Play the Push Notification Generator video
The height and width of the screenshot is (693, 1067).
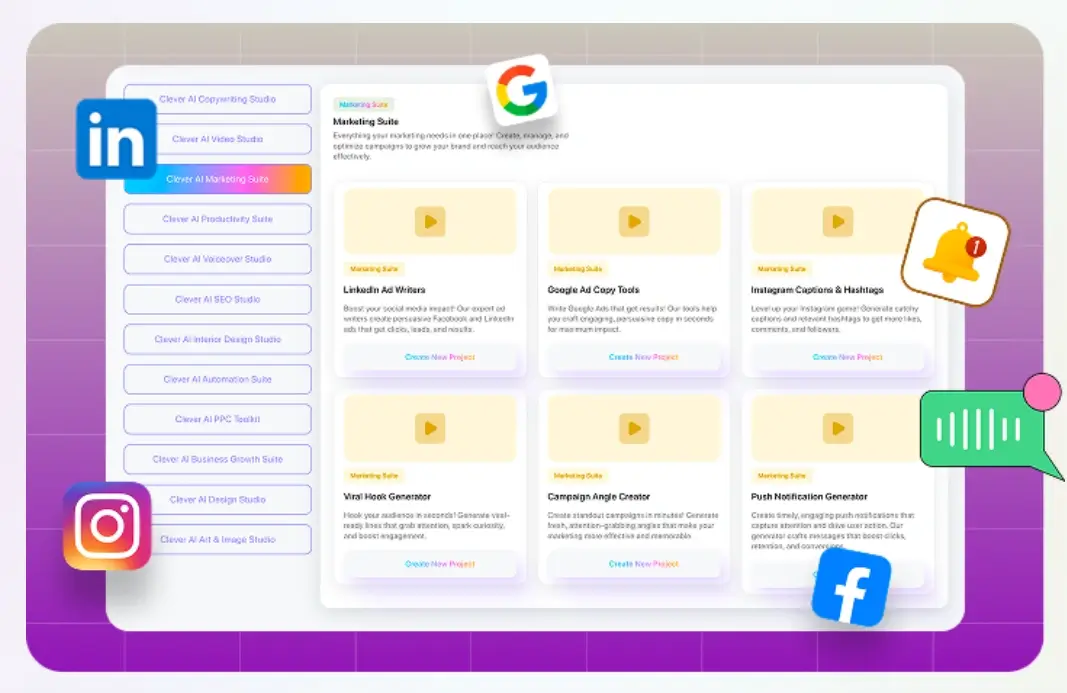coord(838,428)
